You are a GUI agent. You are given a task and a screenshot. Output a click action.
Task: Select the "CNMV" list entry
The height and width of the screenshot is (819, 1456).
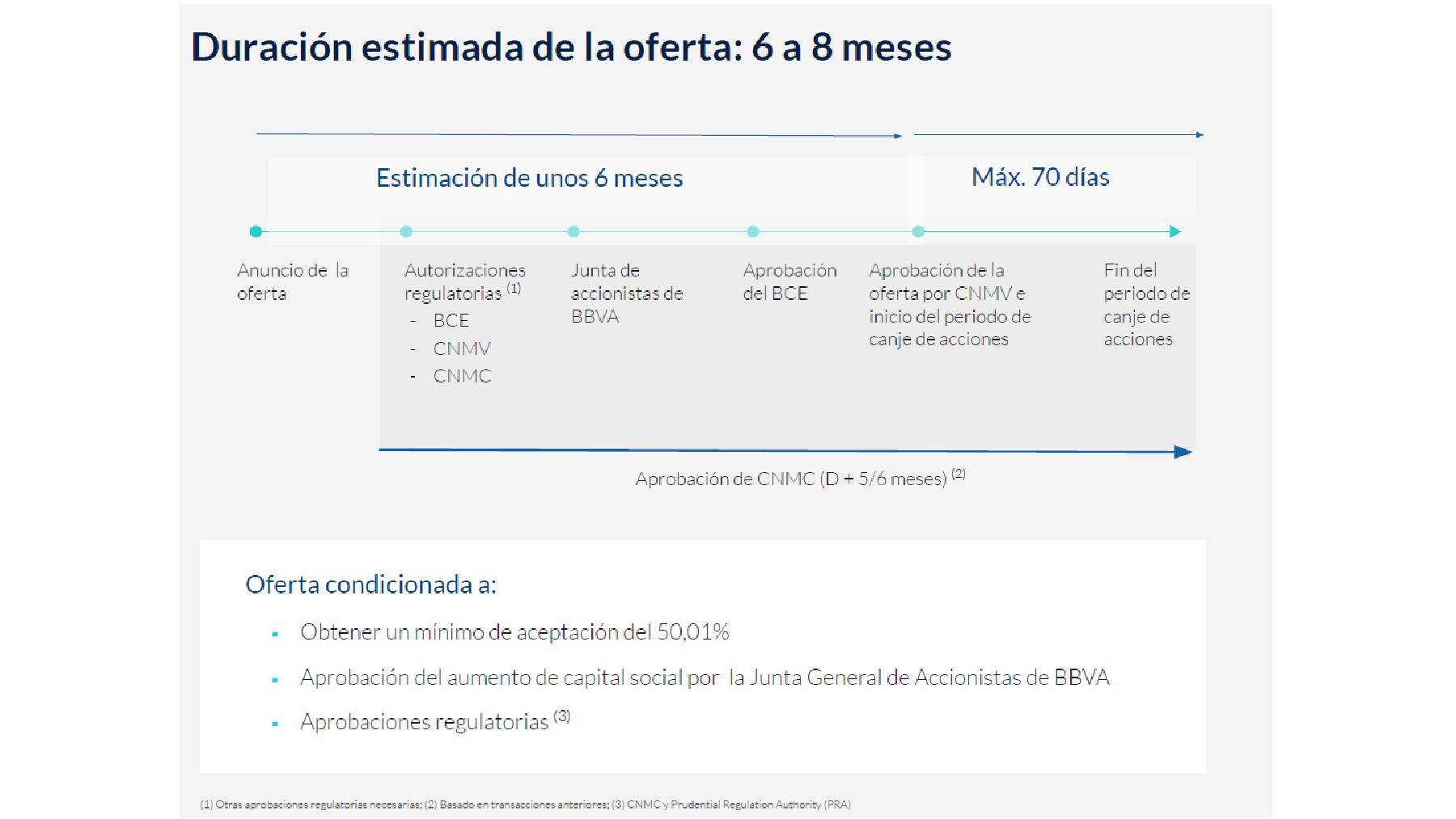462,348
